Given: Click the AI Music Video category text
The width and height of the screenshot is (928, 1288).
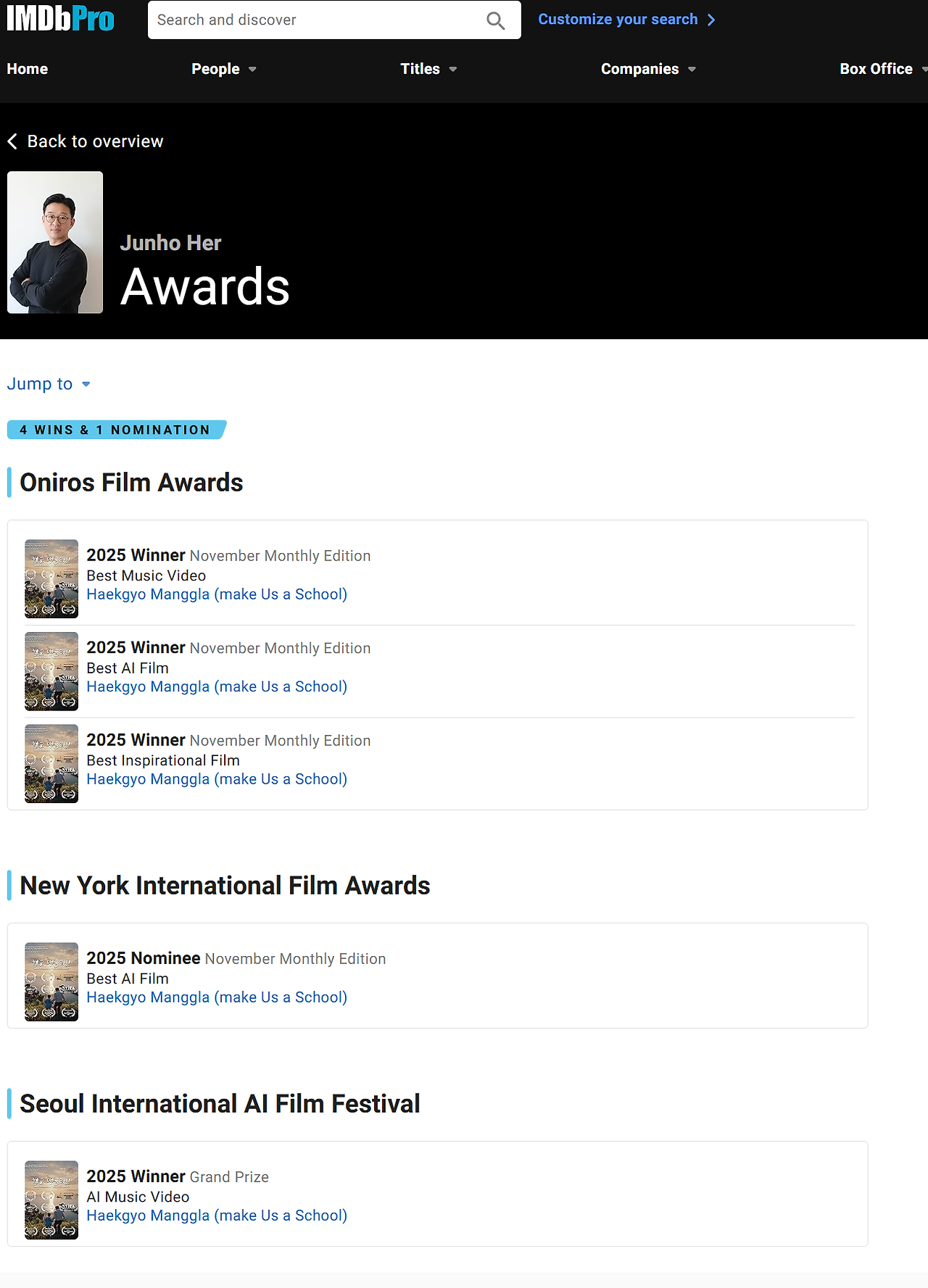Looking at the screenshot, I should 138,1197.
